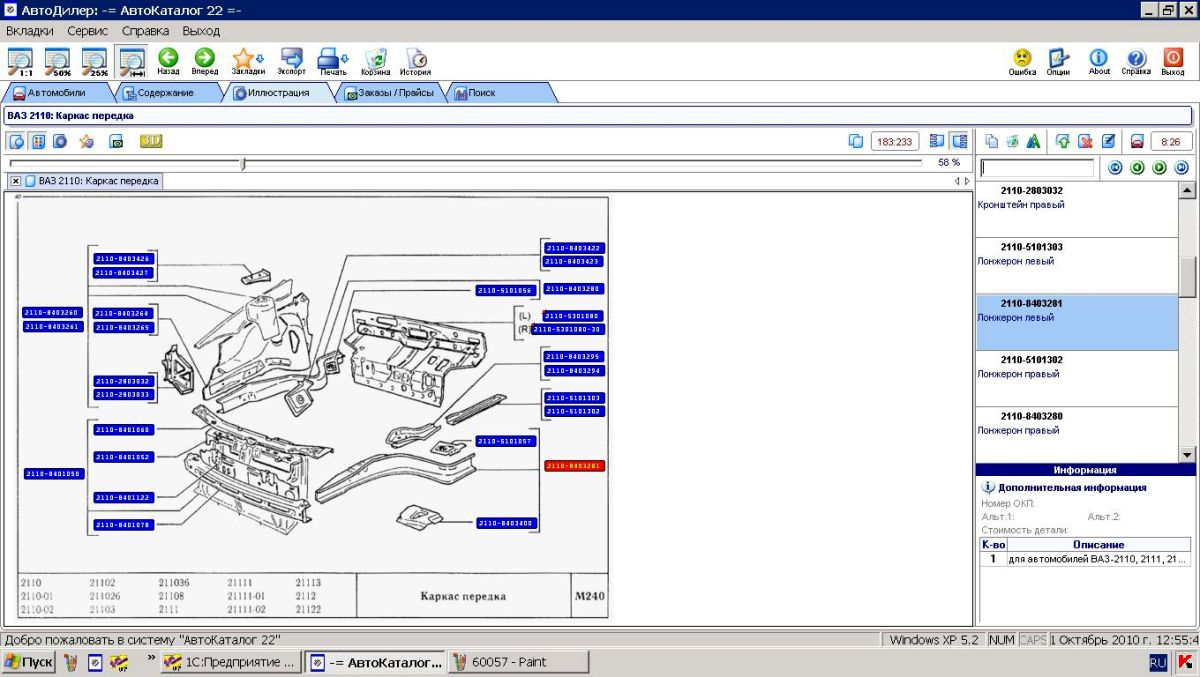Viewport: 1200px width, 677px height.
Task: Go back with the Назад button
Action: 168,61
